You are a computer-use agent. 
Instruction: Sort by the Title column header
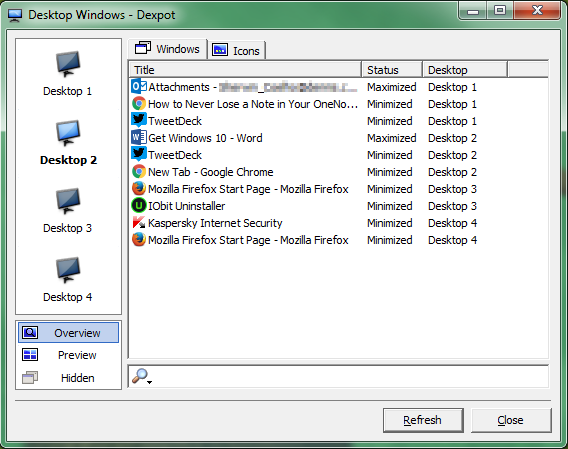[246, 70]
